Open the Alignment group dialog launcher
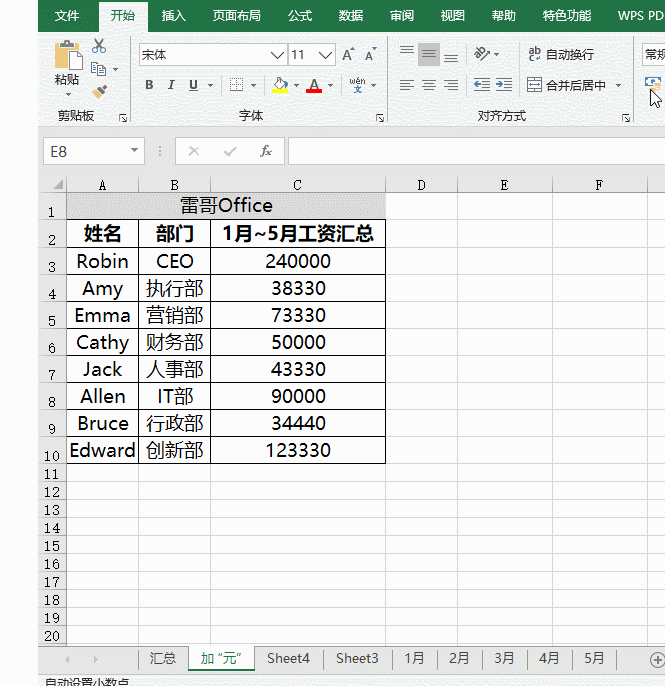 click(x=626, y=118)
